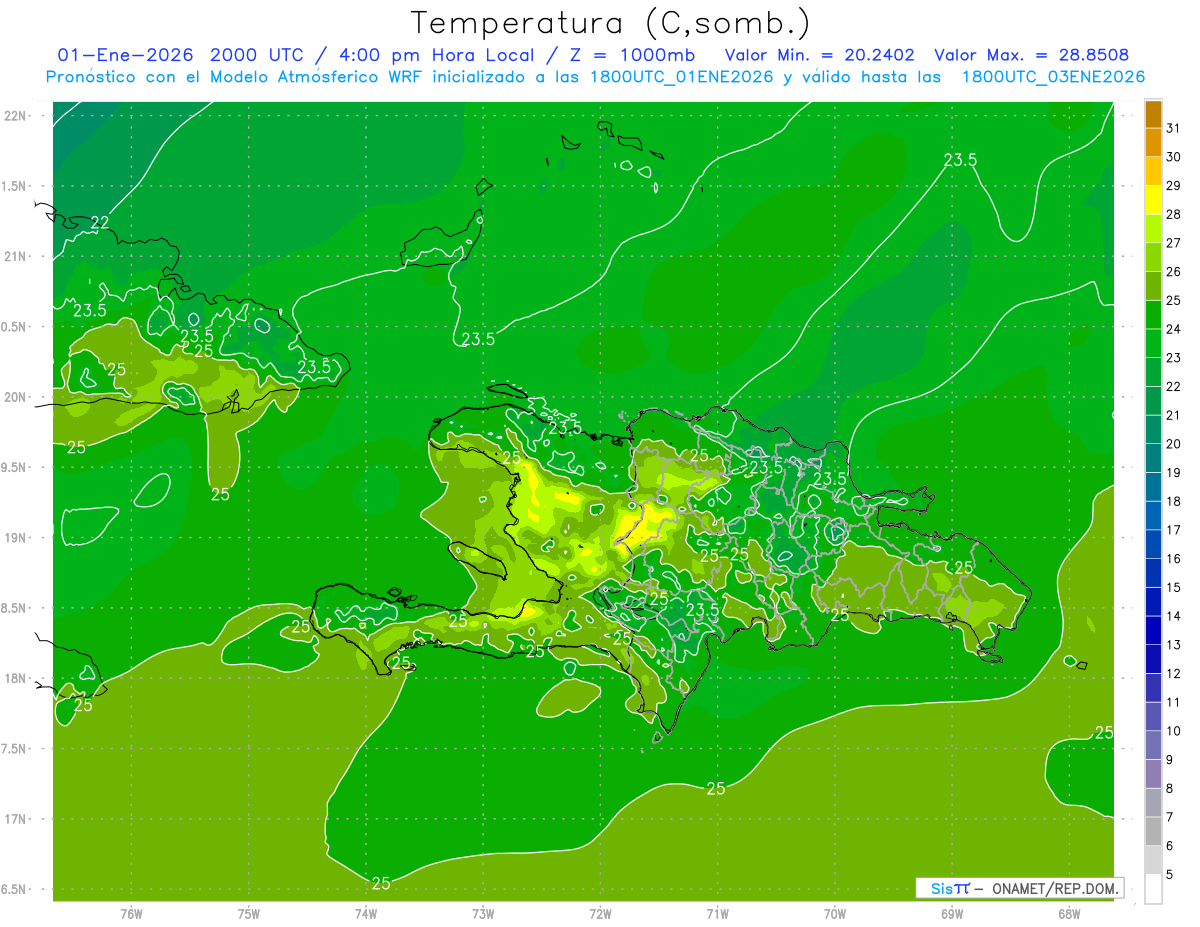Click the 22N latitude axis label
The image size is (1200, 927).
[16, 116]
